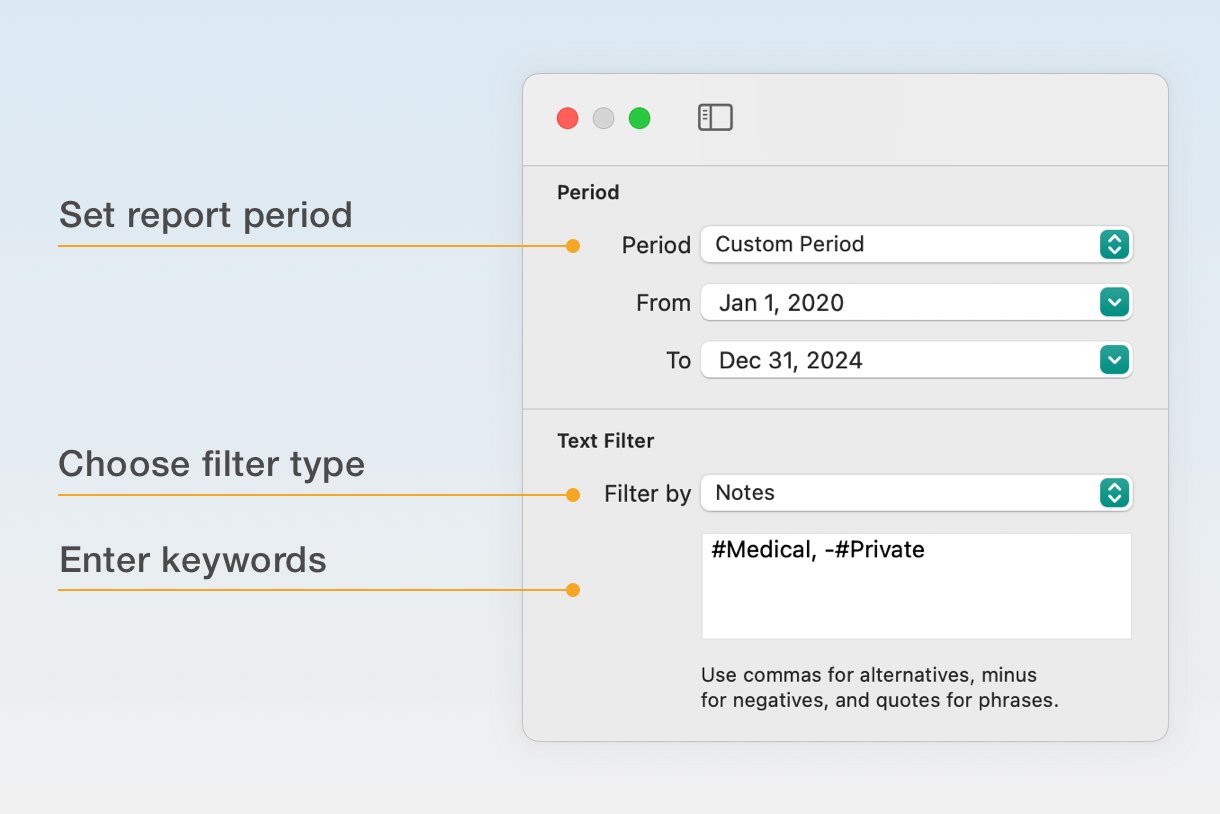Open the From date picker Jan 1, 2020
Viewport: 1220px width, 814px height.
(916, 302)
